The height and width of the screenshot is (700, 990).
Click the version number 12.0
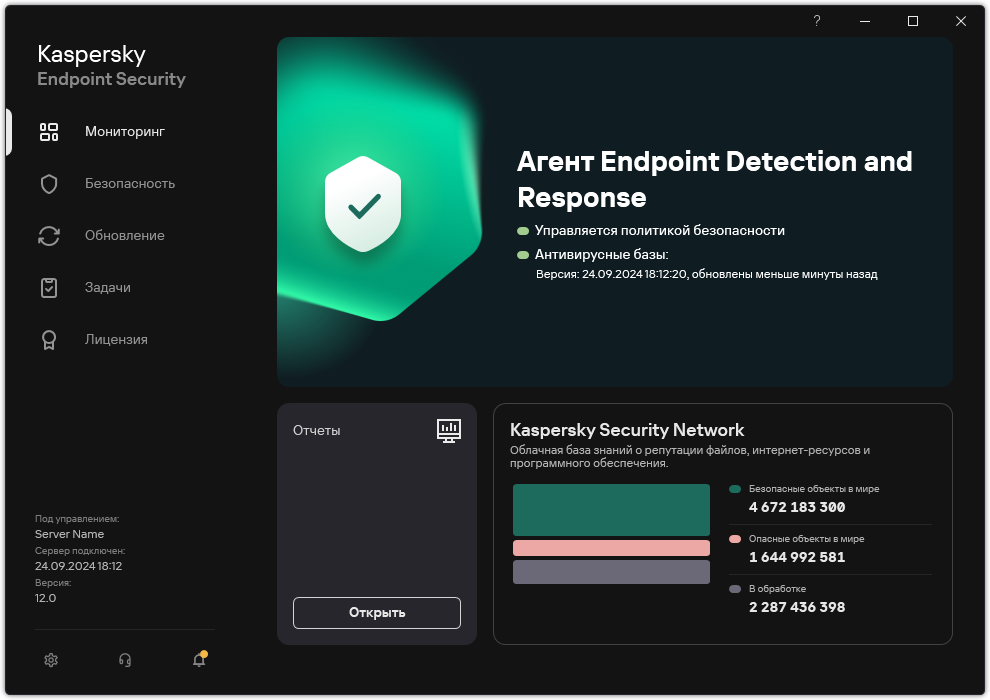(x=45, y=598)
